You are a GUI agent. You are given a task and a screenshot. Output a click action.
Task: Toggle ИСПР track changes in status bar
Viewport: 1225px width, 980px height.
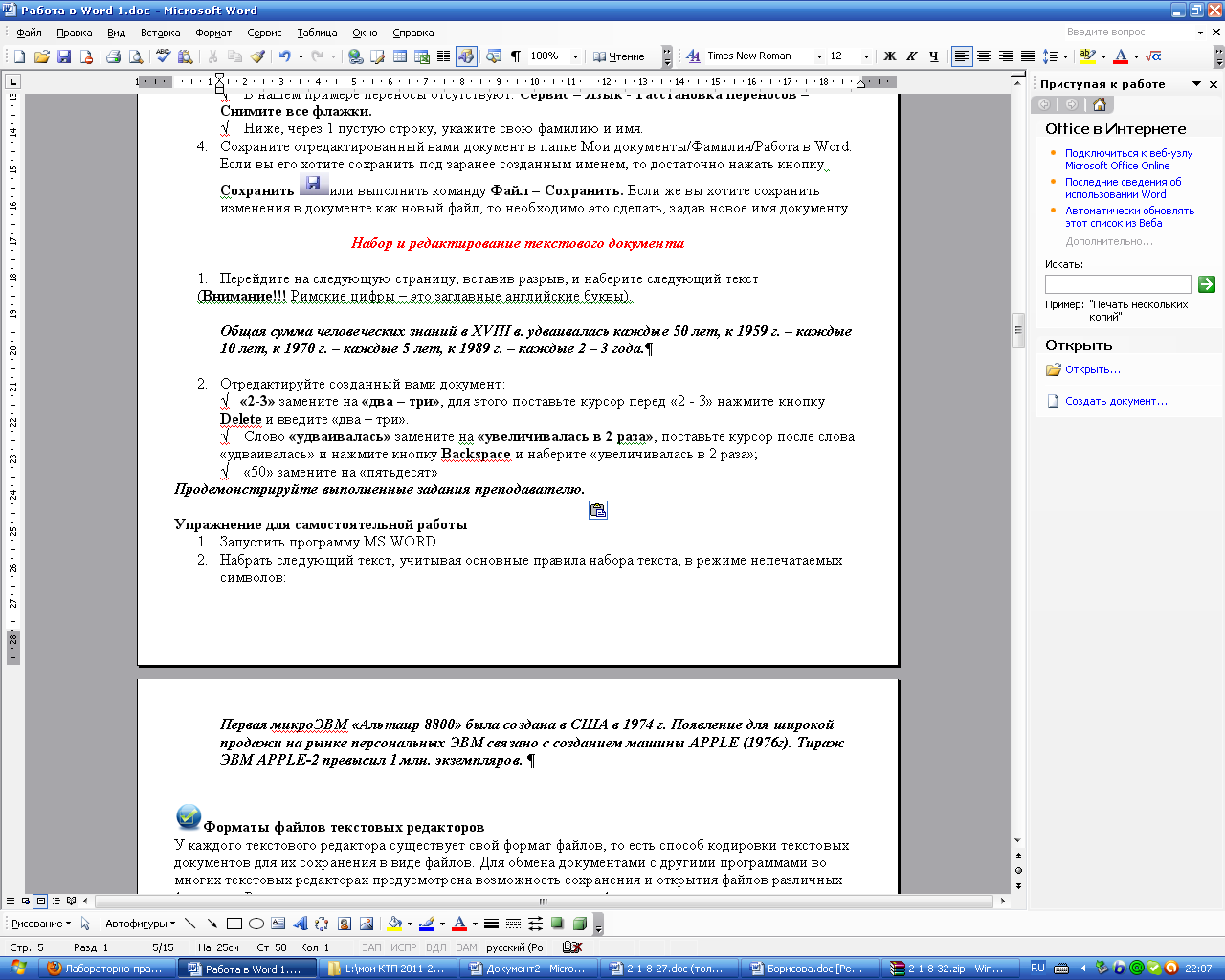(x=404, y=947)
